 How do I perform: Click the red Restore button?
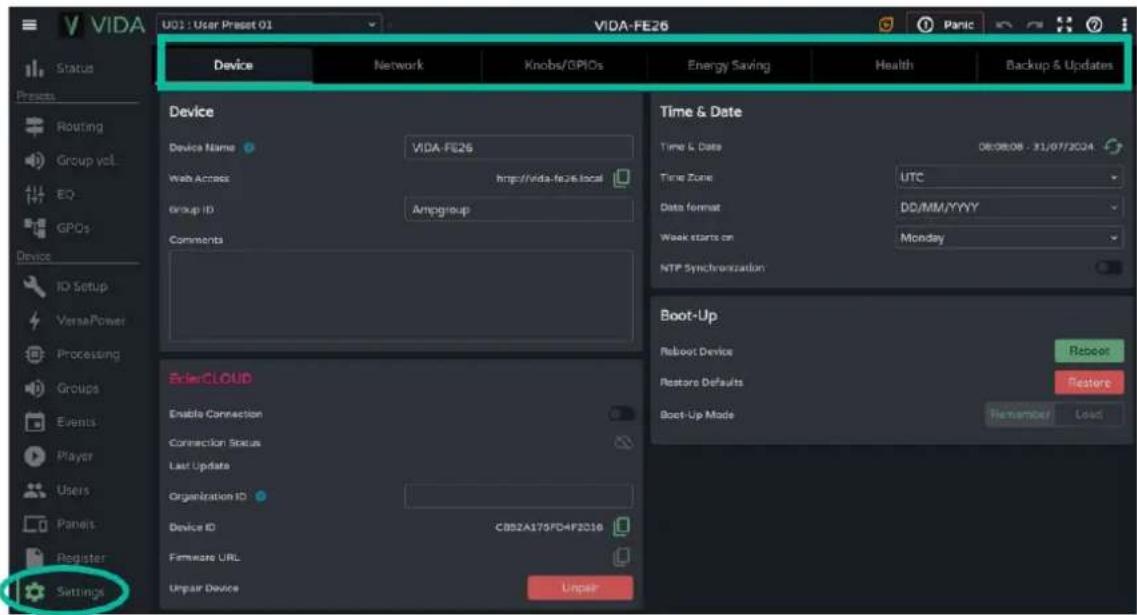pyautogui.click(x=1088, y=382)
